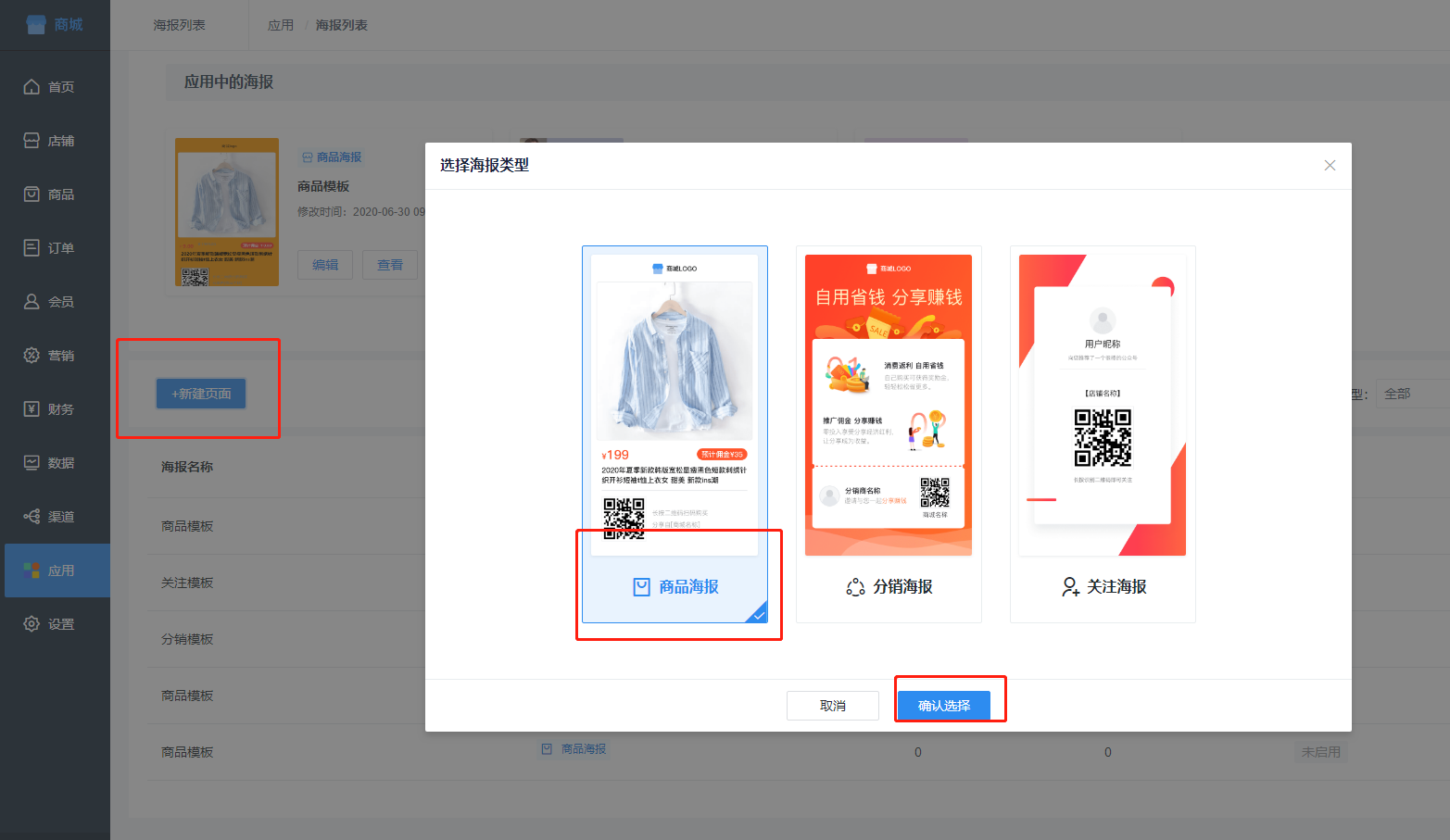Click the 店铺 store icon

[x=32, y=141]
